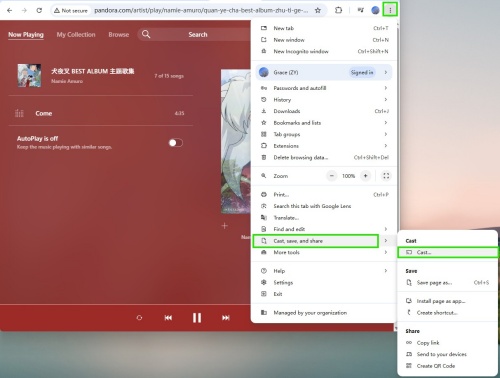The image size is (500, 378).
Task: Expand Passwords and autofill submenu
Action: [x=324, y=88]
